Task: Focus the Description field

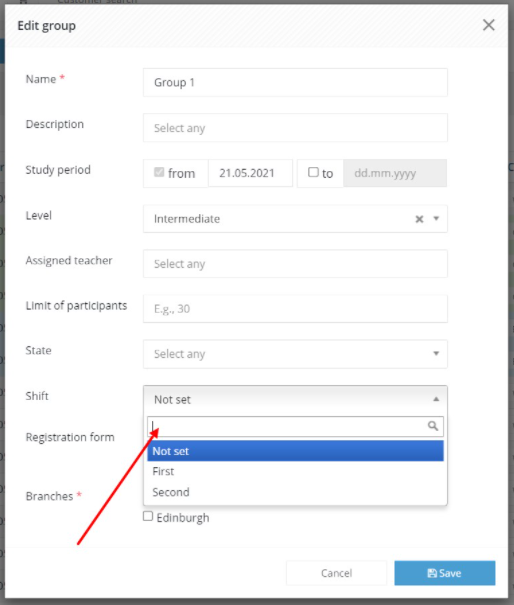Action: coord(295,128)
